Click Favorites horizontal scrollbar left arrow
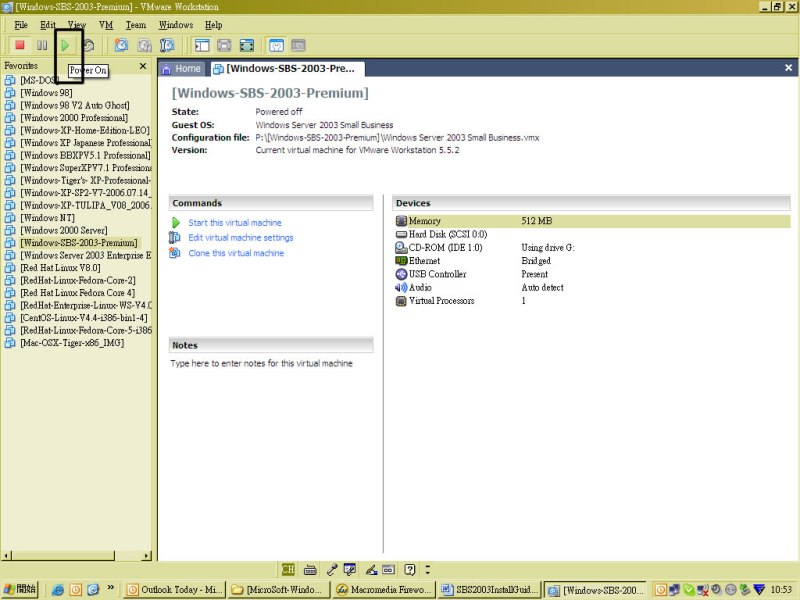 (6, 556)
